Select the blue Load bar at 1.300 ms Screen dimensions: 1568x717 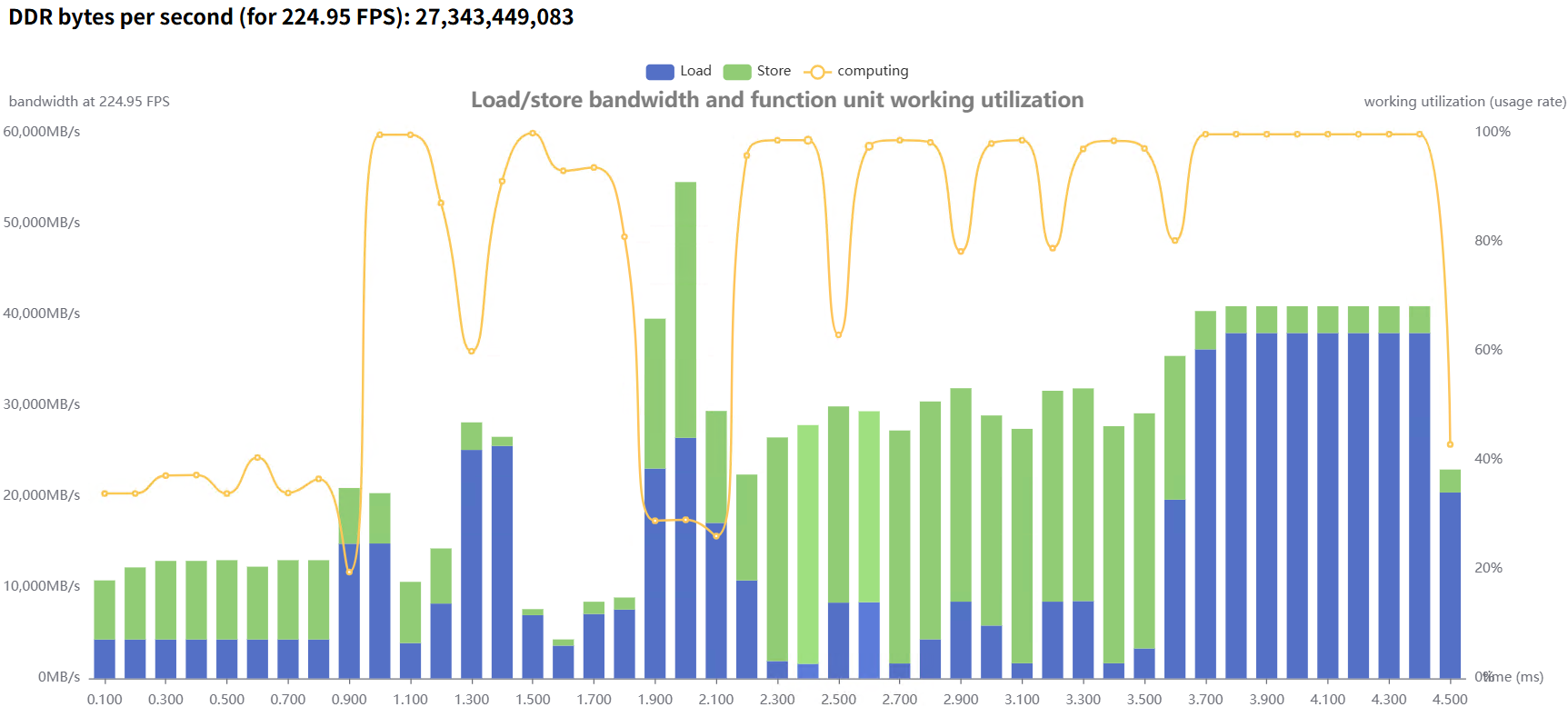click(x=471, y=563)
